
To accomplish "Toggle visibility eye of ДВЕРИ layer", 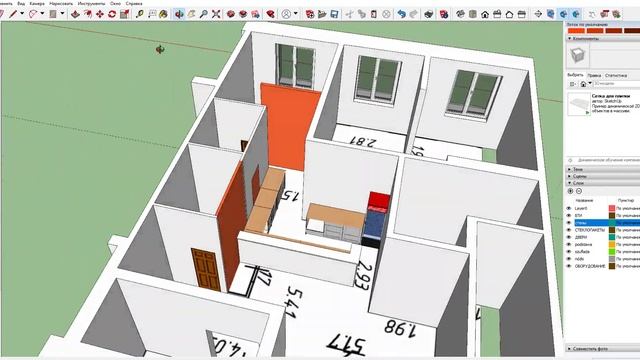I will [569, 237].
